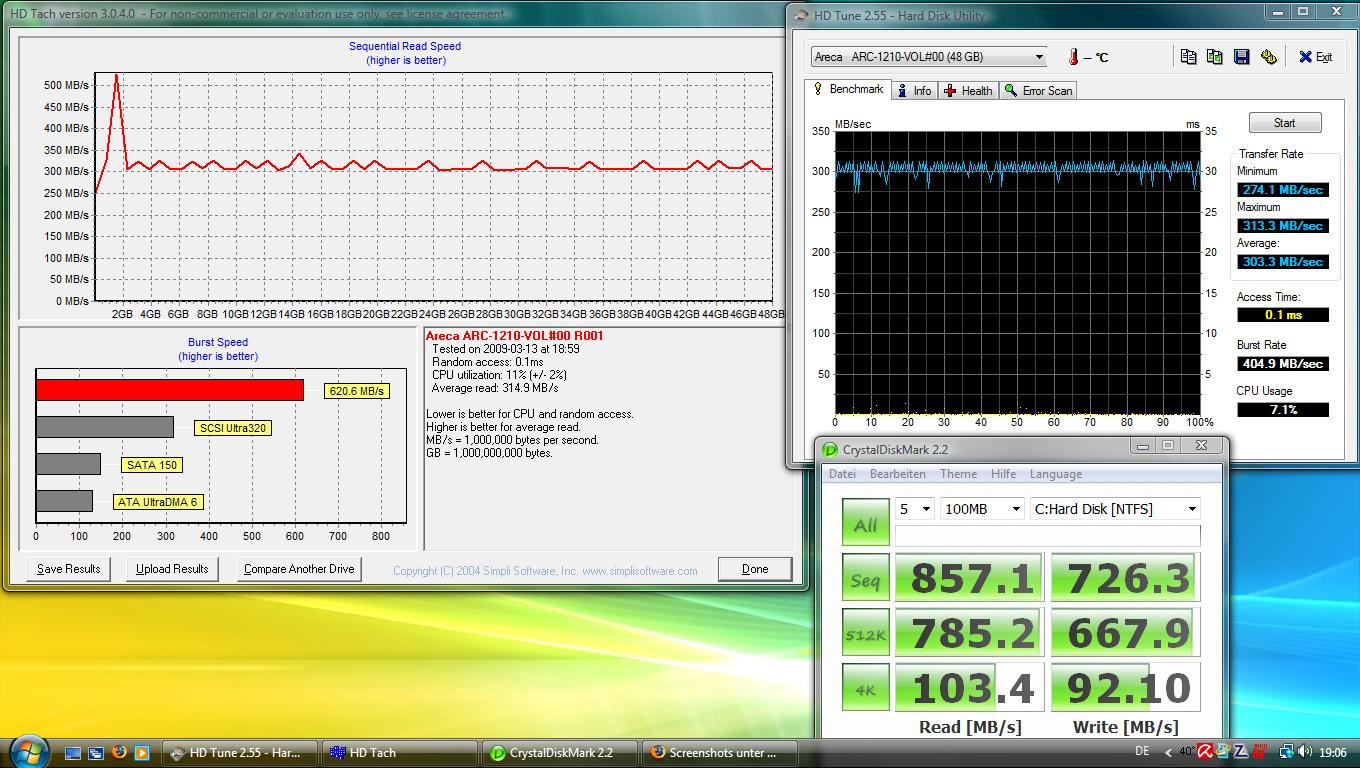Click the network connection tray icon
The image size is (1360, 768).
[1288, 752]
